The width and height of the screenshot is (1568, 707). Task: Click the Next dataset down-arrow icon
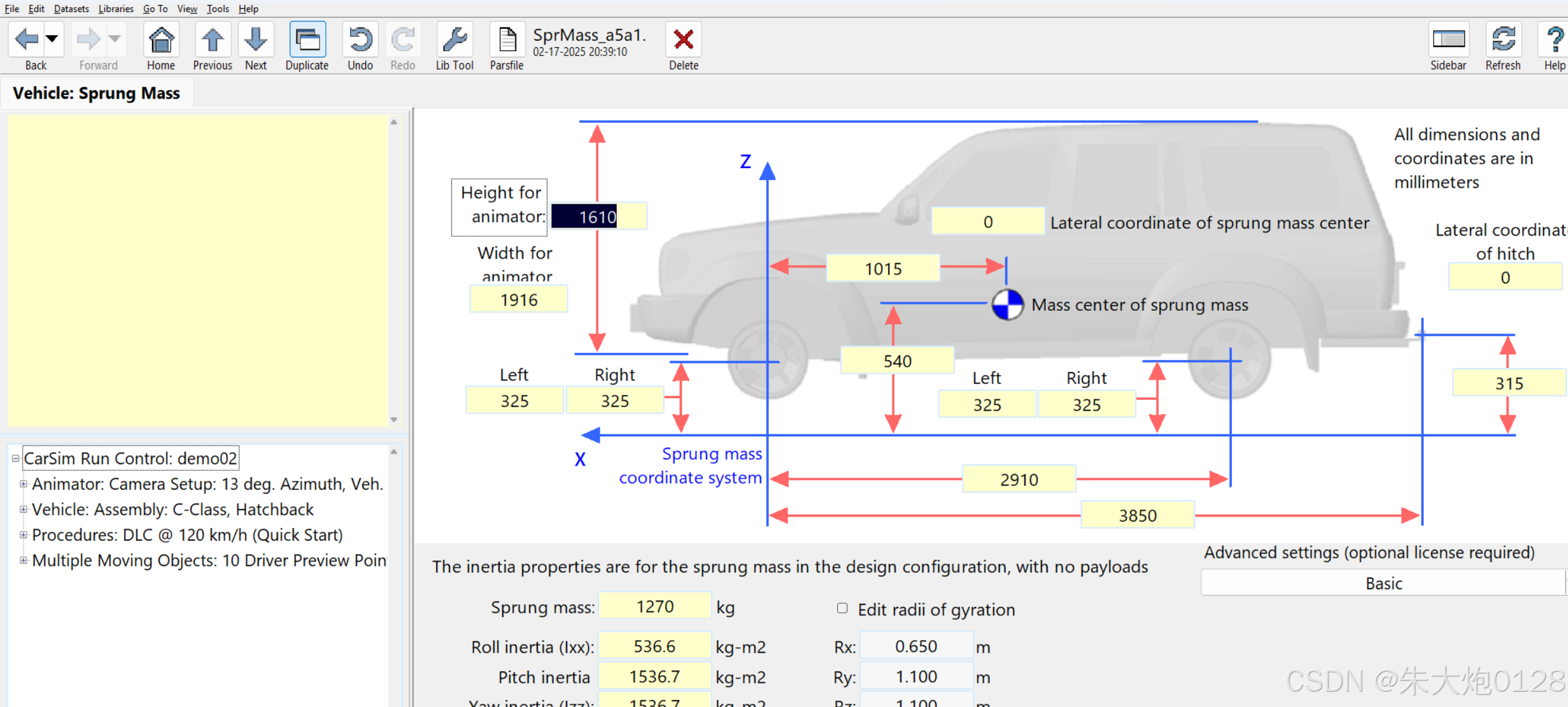(x=256, y=39)
